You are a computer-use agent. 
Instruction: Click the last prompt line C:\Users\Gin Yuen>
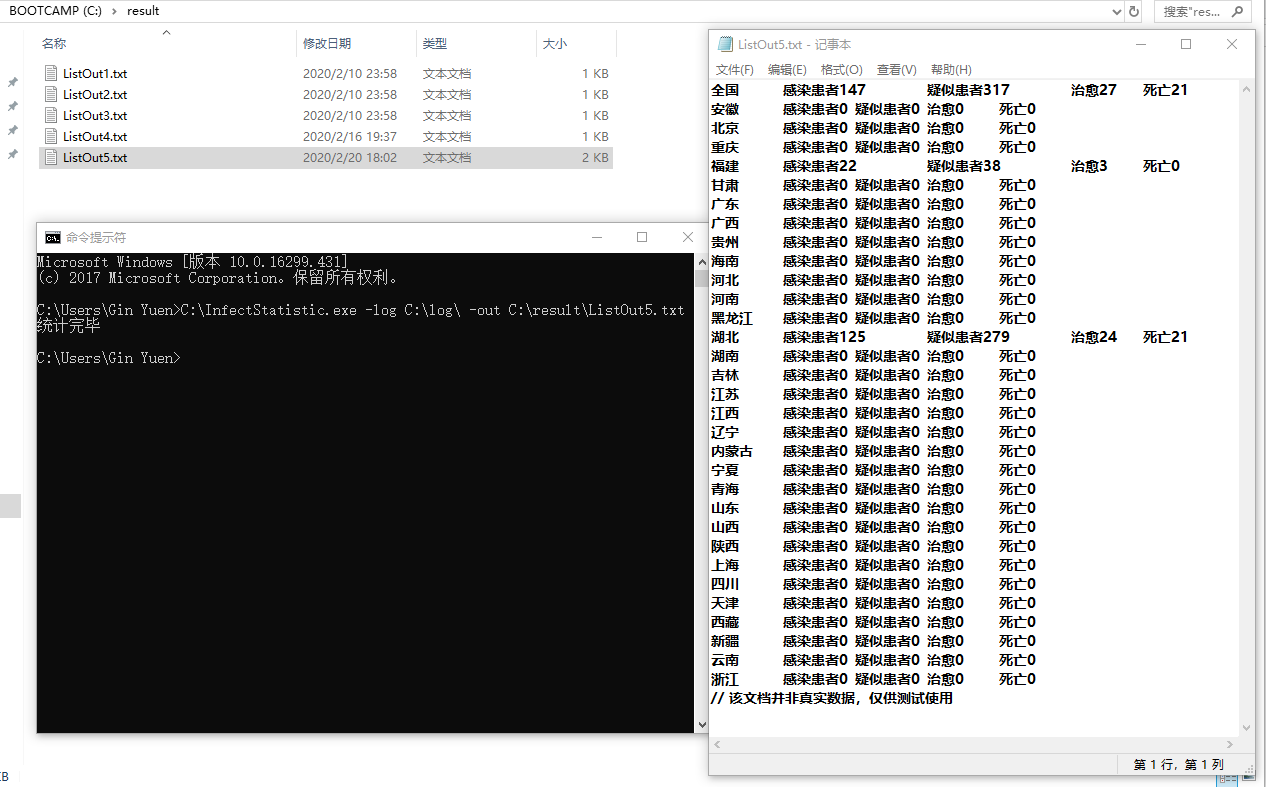point(109,358)
